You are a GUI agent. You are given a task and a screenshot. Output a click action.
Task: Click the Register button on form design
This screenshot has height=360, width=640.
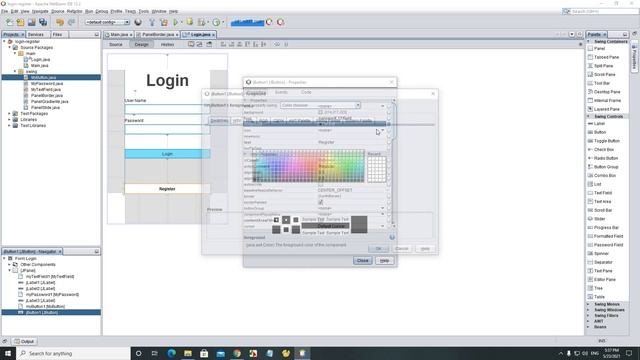(x=167, y=189)
